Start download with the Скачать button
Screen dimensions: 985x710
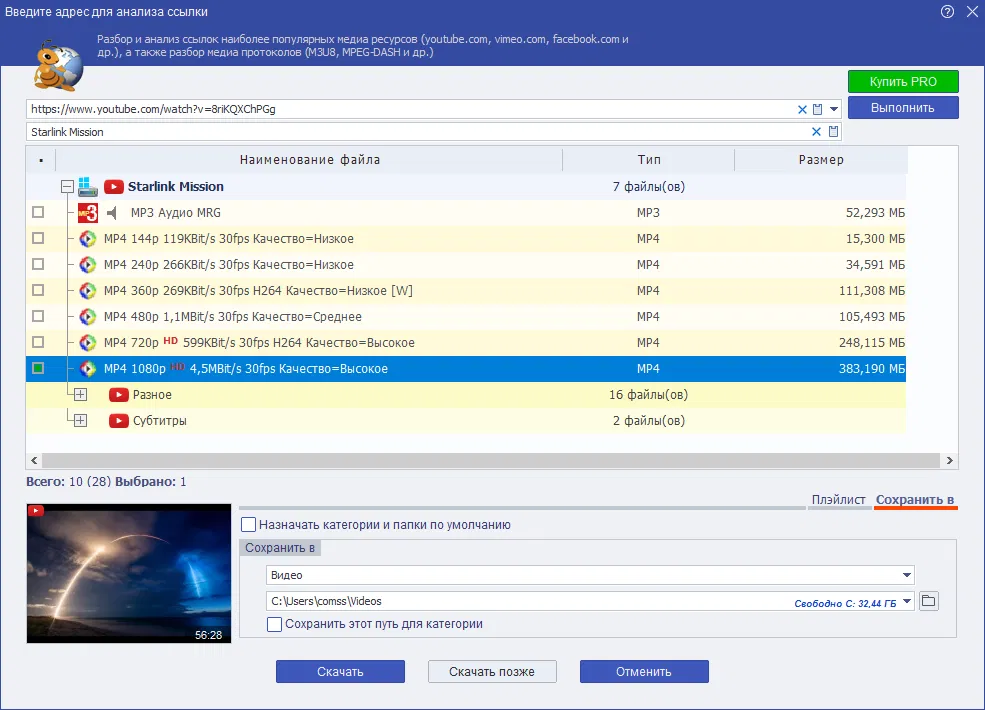(342, 671)
